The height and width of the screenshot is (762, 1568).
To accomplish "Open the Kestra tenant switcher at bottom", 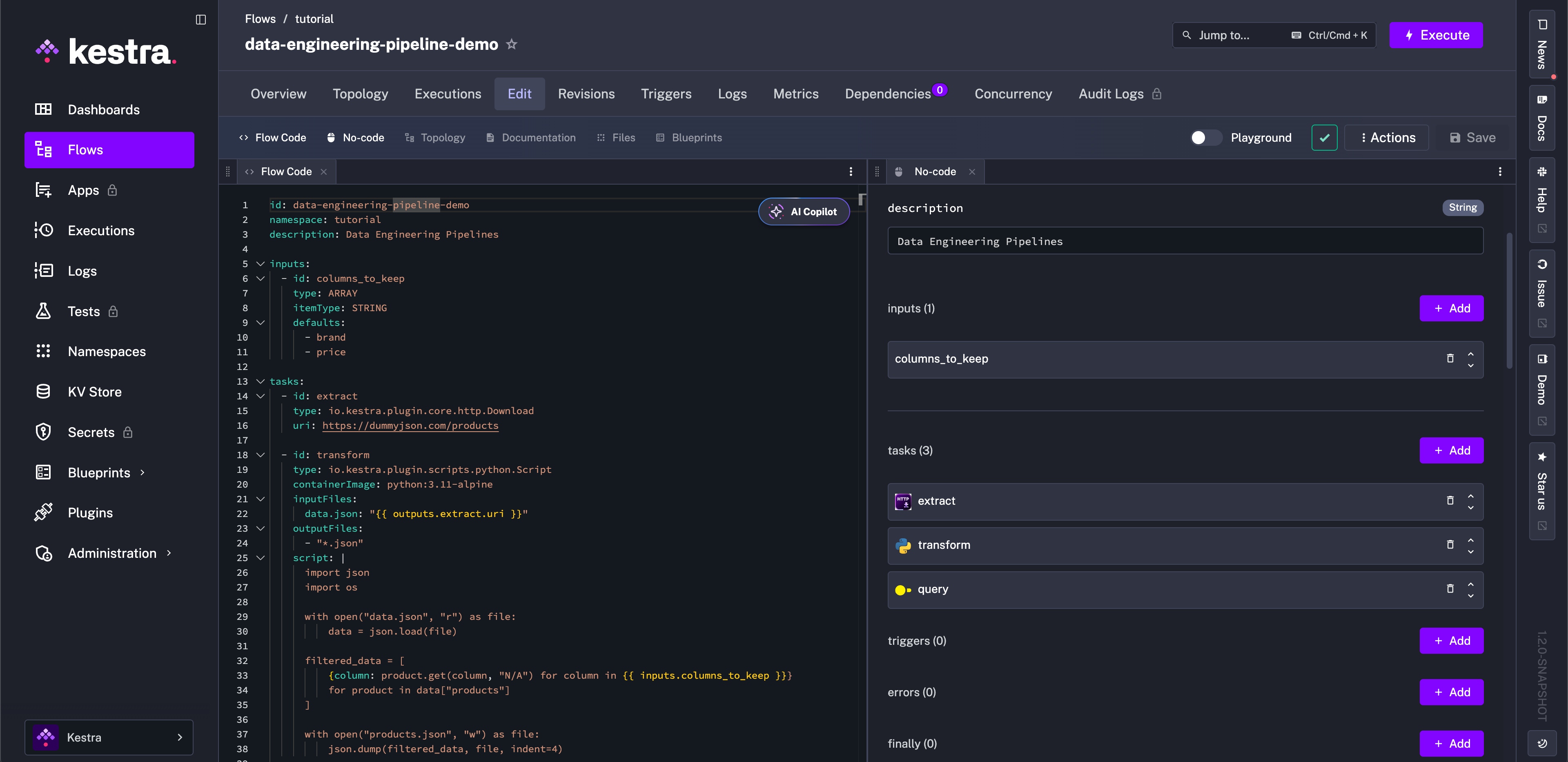I will [109, 737].
